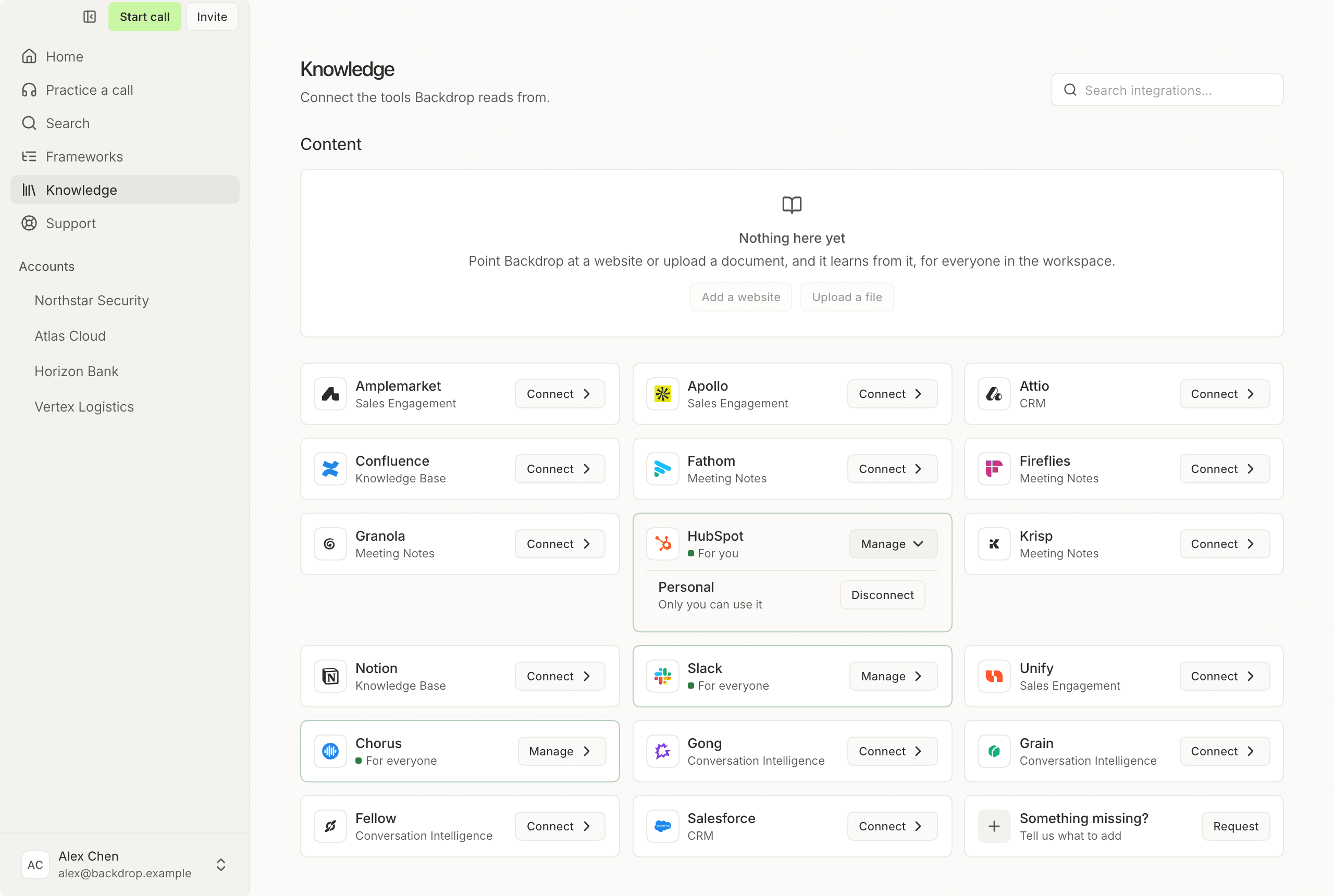Click the Confluence logo icon
Image resolution: width=1334 pixels, height=896 pixels.
[330, 468]
